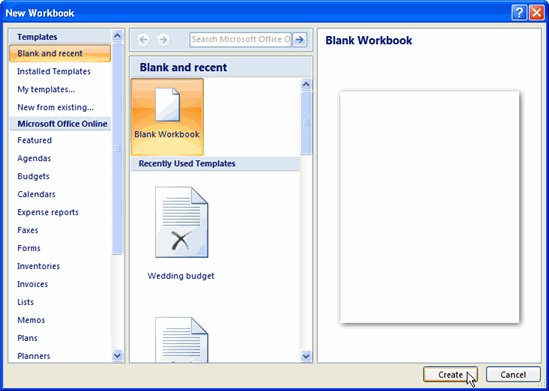Select the Expense reports category

click(x=48, y=212)
